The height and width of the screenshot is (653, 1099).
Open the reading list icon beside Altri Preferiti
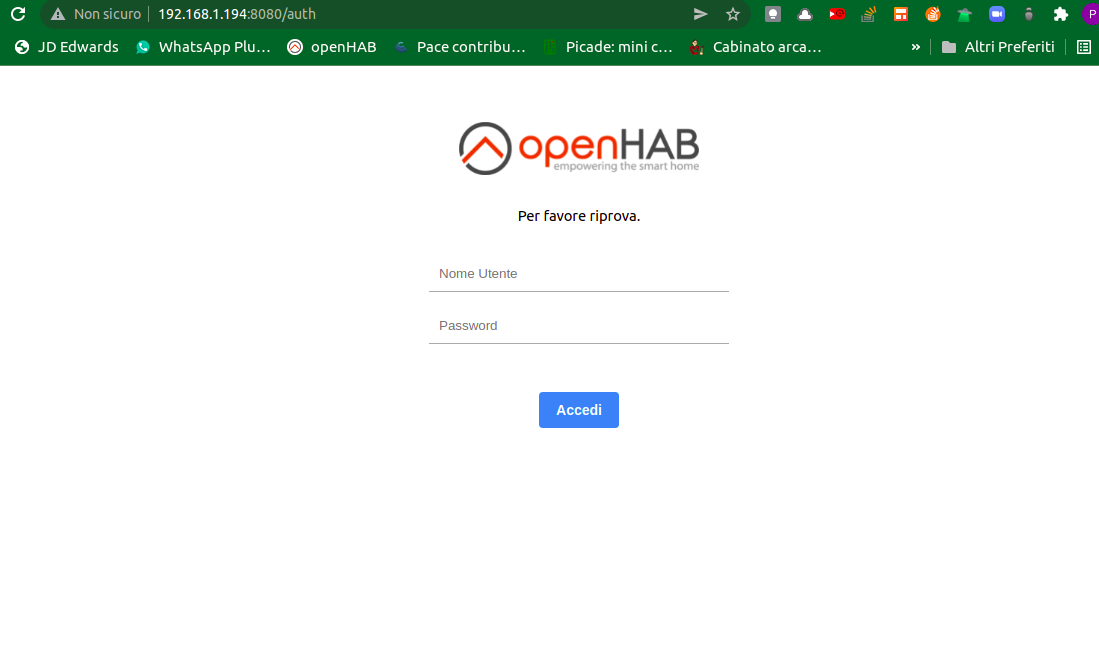(x=1084, y=47)
